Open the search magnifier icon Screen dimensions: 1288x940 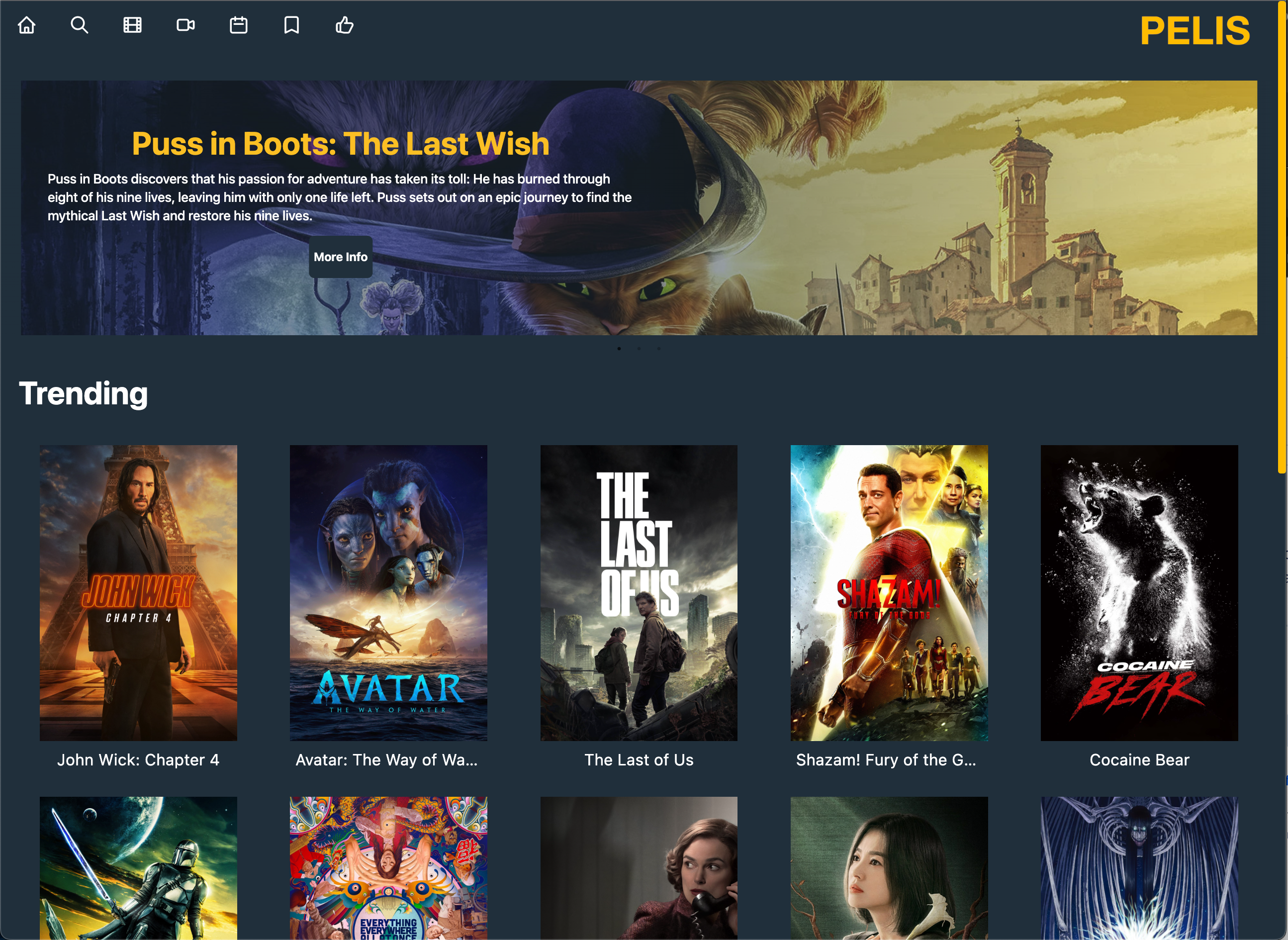pyautogui.click(x=79, y=25)
